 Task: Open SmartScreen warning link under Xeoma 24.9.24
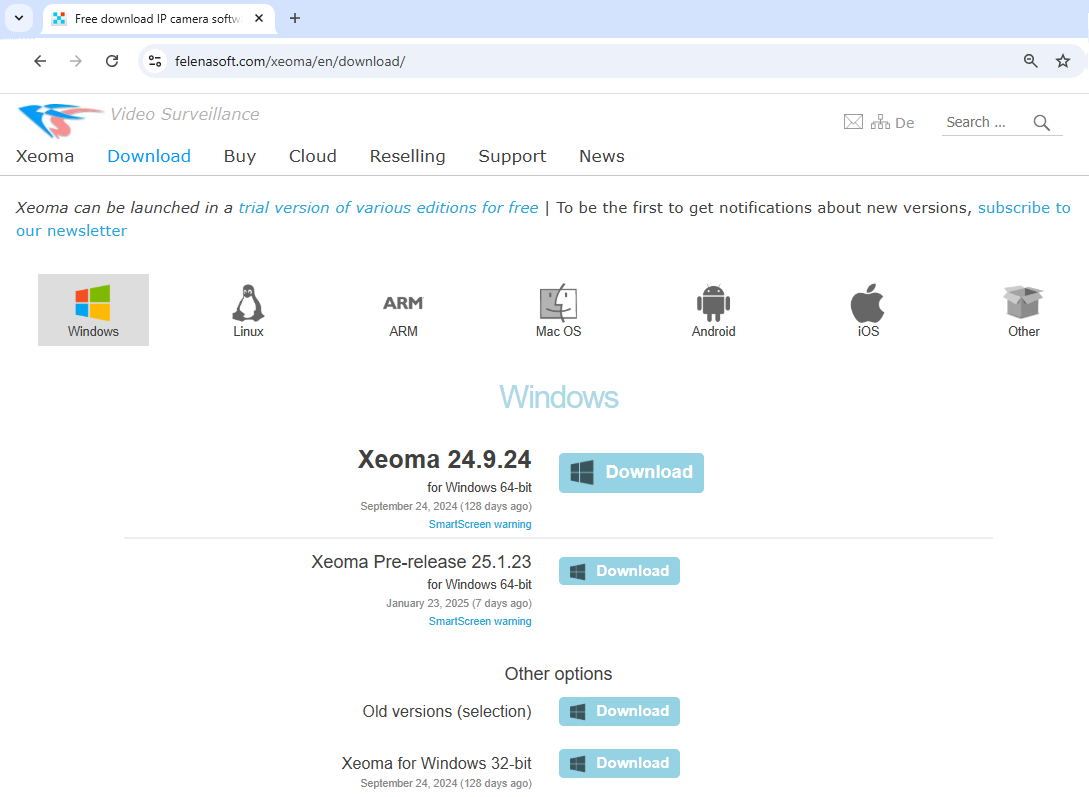[480, 524]
